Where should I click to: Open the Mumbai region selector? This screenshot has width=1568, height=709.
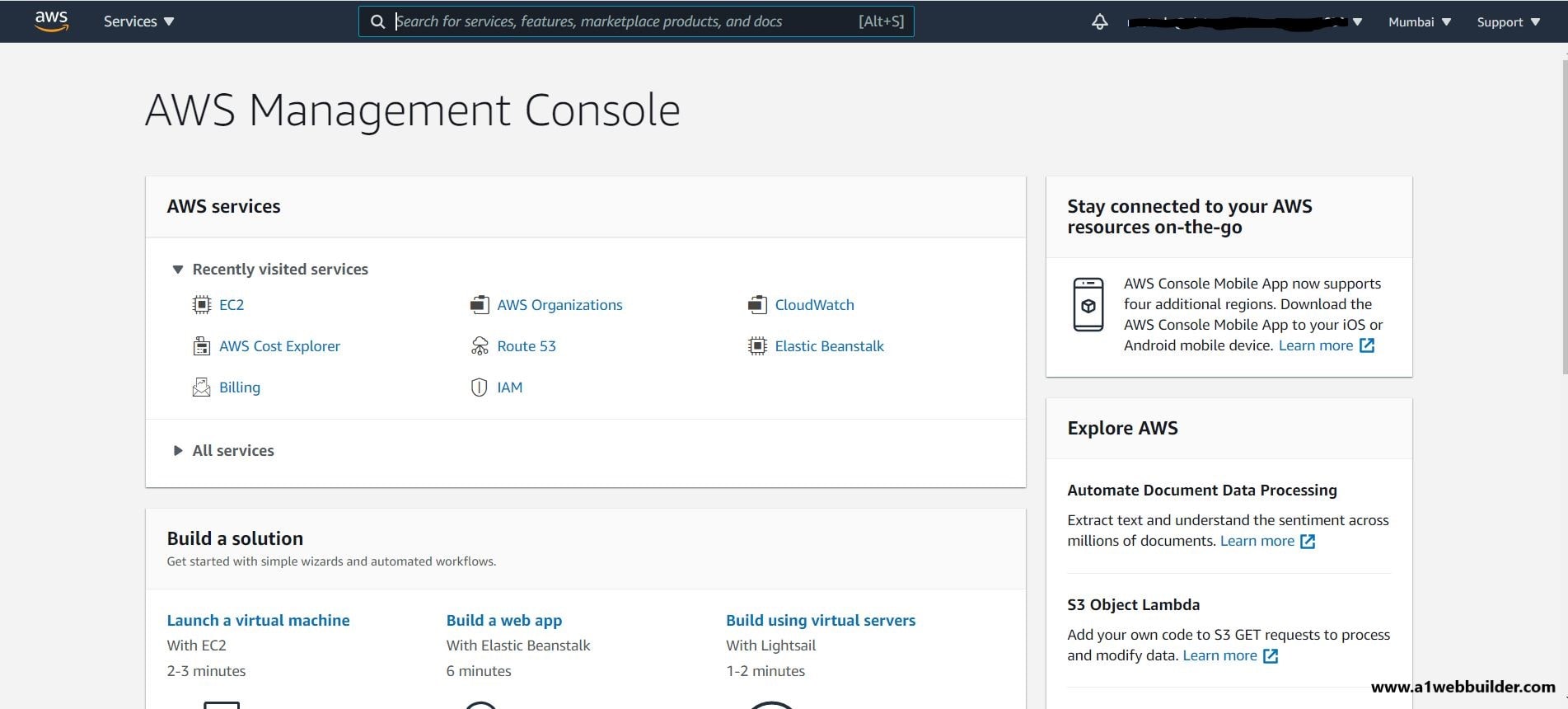(x=1419, y=22)
